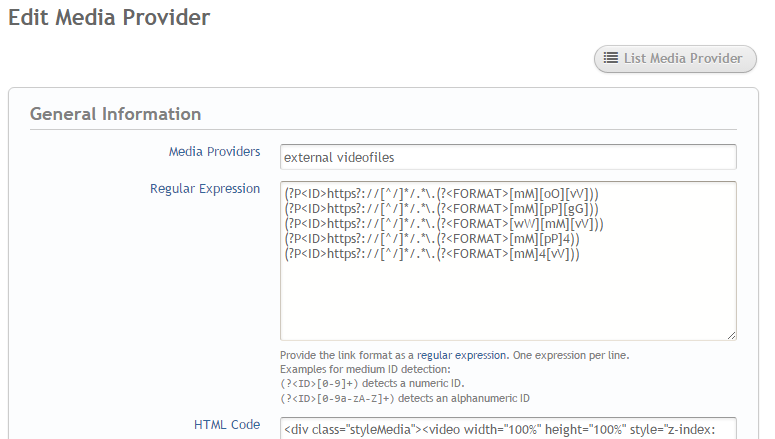Screen dimensions: 775x439
Task: Click the HTML Code field label
Action: click(x=229, y=425)
